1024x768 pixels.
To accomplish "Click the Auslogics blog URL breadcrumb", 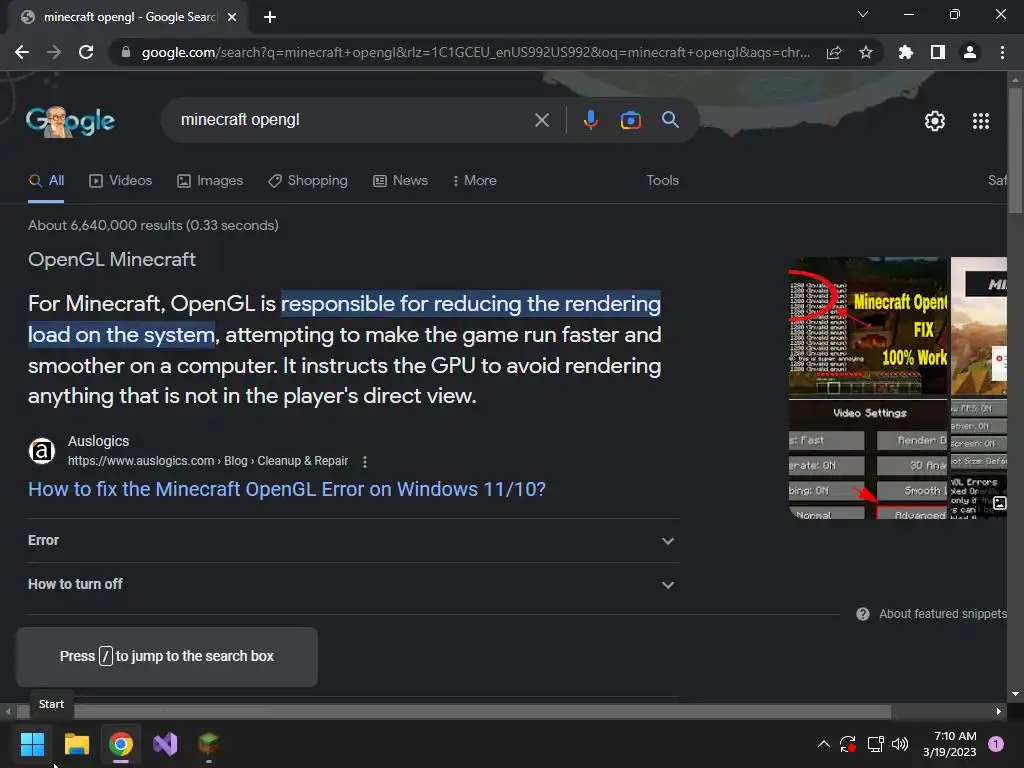I will coord(208,461).
